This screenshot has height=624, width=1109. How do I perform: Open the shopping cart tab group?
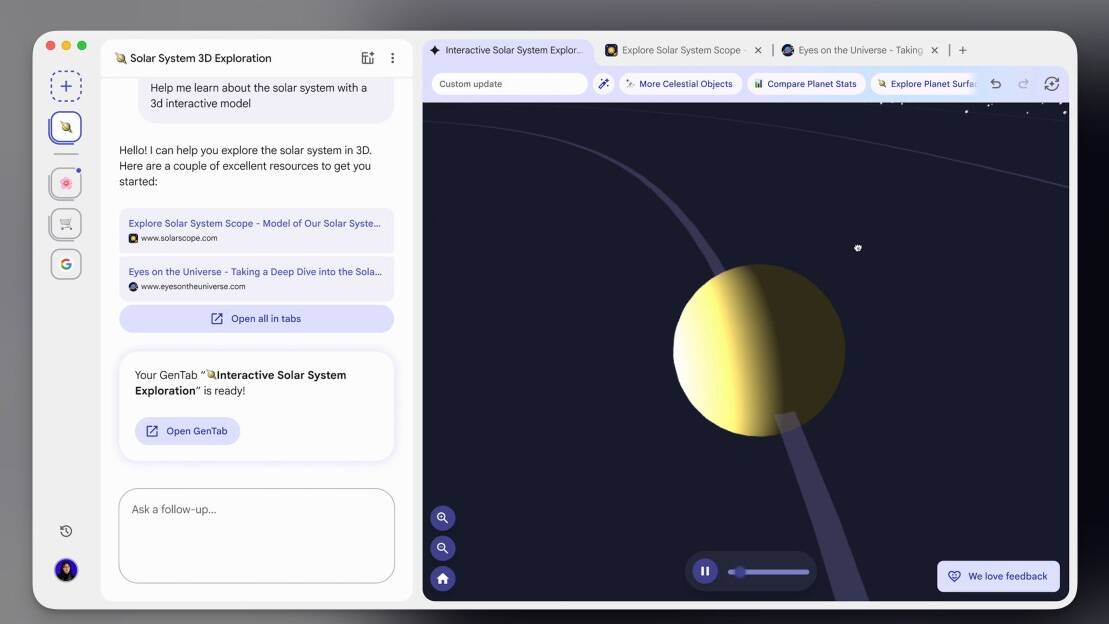[x=66, y=224]
